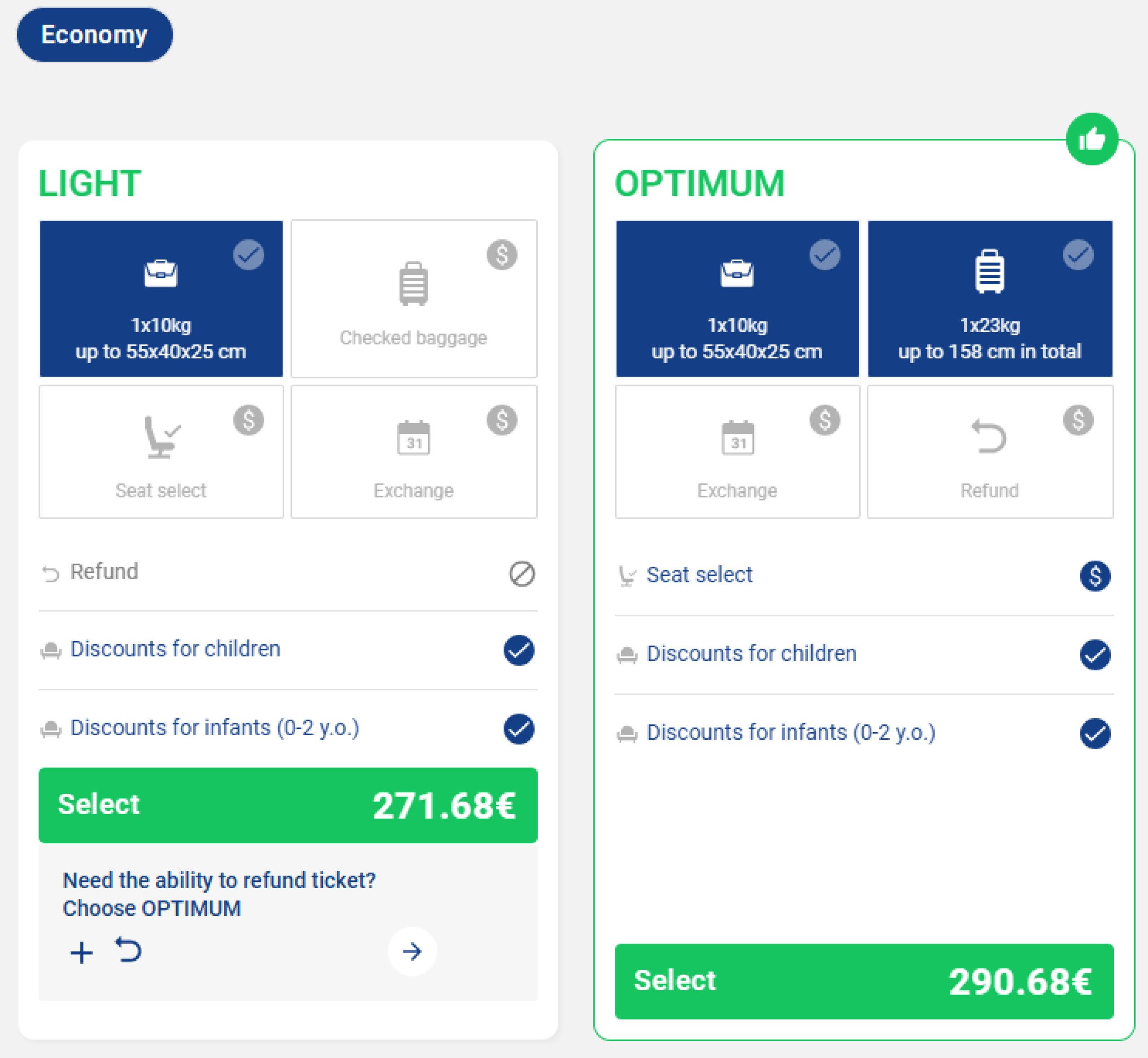Click OPTIMUM Discounts for children checkmark
Viewport: 1148px width, 1058px height.
click(1095, 655)
